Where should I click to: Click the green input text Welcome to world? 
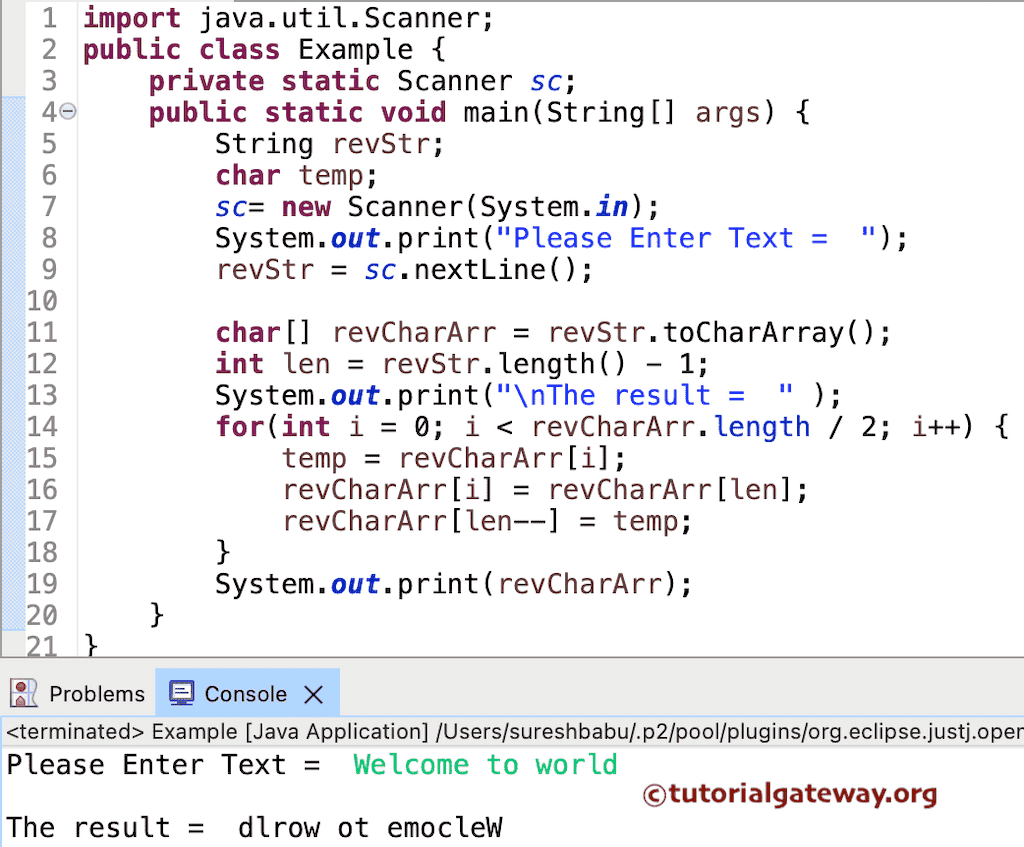pyautogui.click(x=486, y=764)
